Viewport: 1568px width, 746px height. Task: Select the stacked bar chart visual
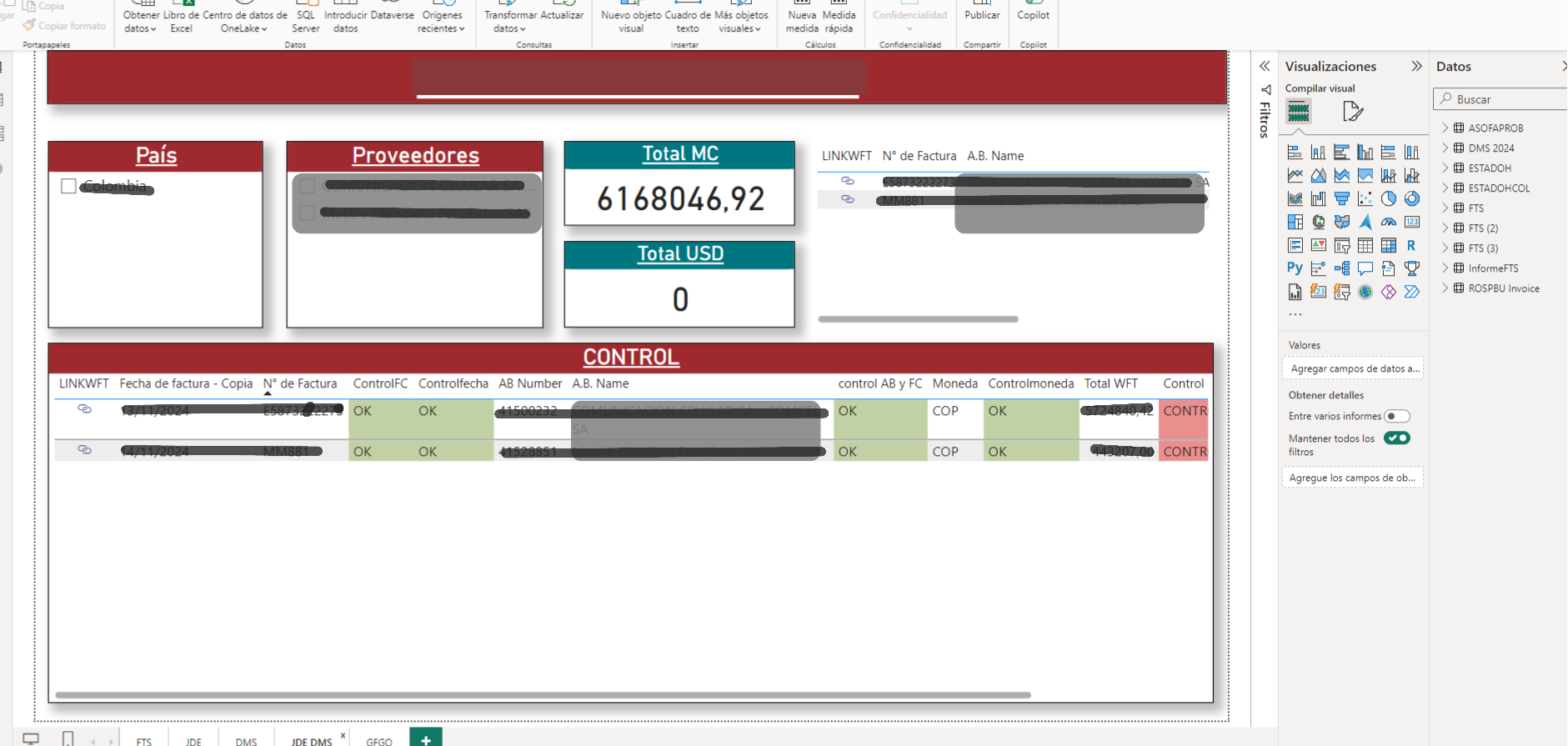pos(1295,153)
